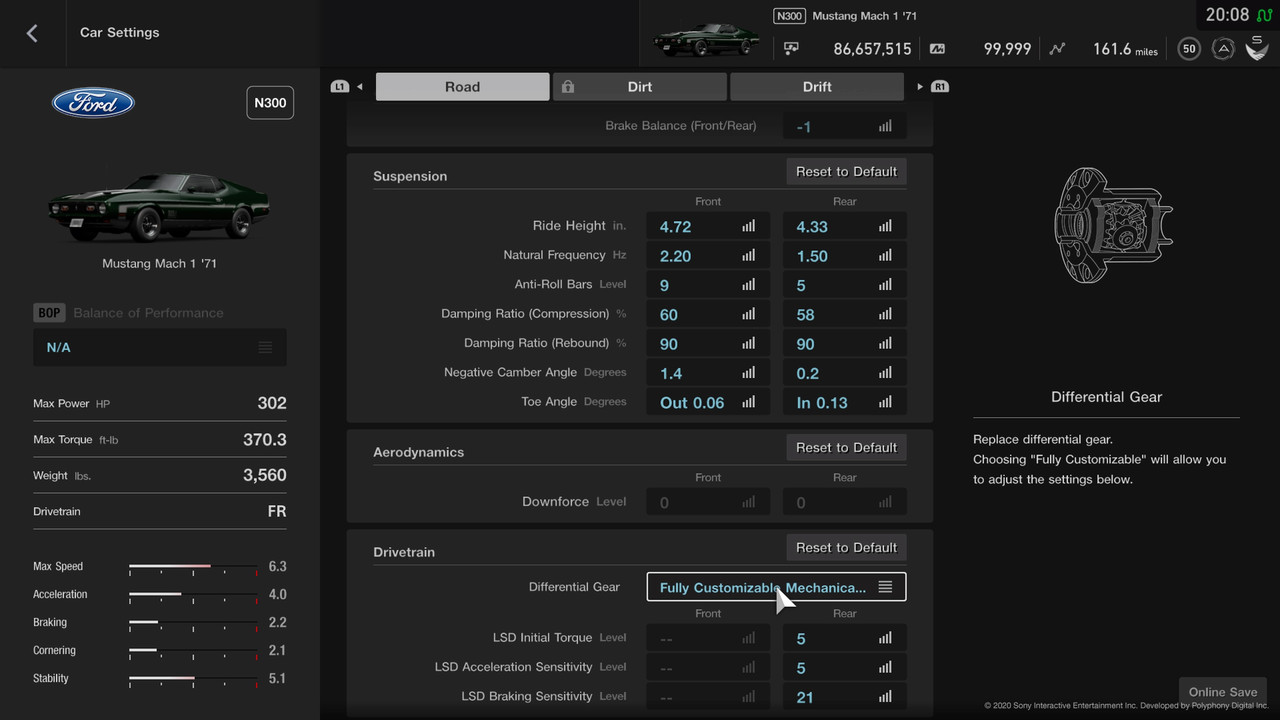Open rear LSD Acceleration Sensitivity bars icon
The width and height of the screenshot is (1280, 720).
pos(885,667)
